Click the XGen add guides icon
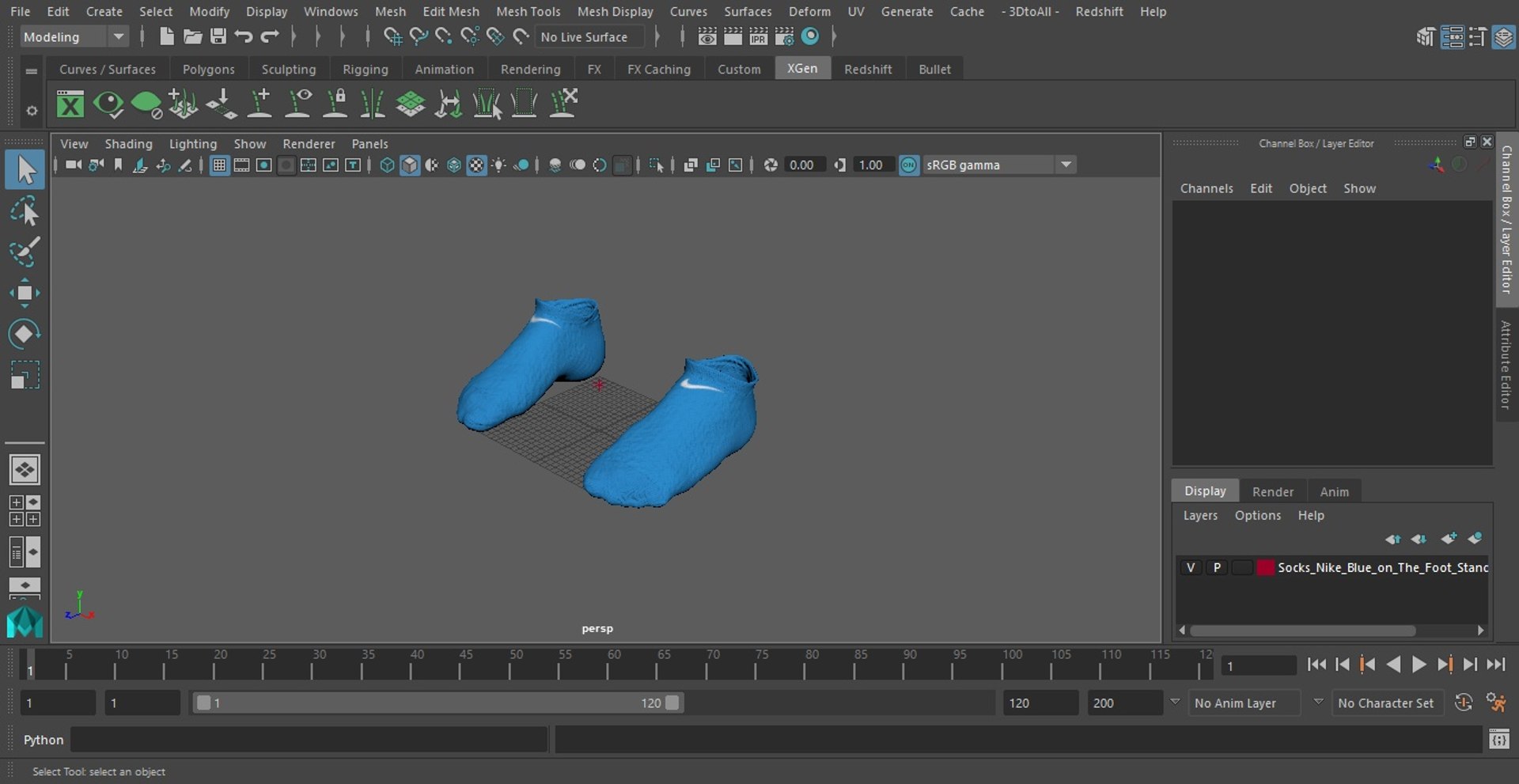 tap(259, 104)
